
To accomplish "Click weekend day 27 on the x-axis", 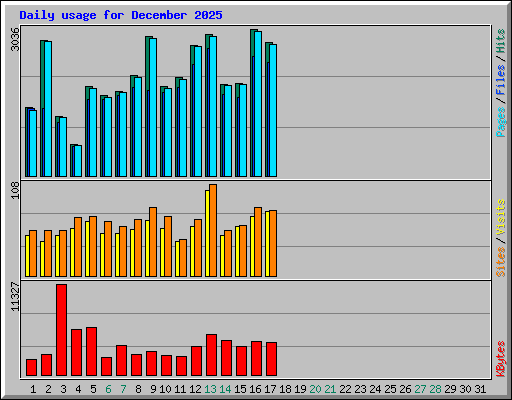I will pyautogui.click(x=420, y=389).
